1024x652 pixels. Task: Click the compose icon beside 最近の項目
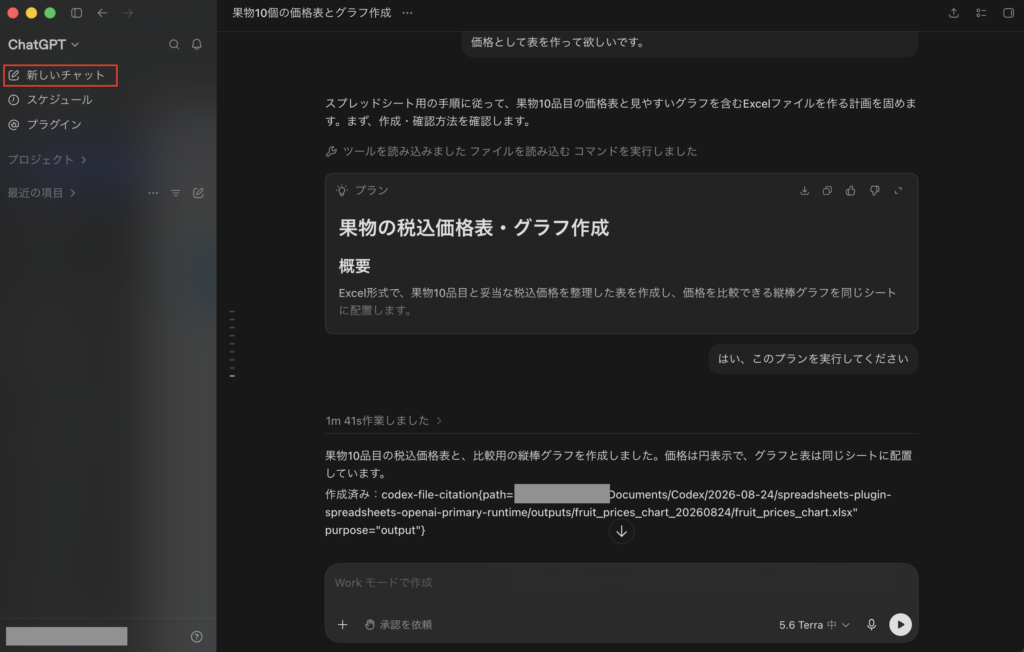tap(199, 193)
